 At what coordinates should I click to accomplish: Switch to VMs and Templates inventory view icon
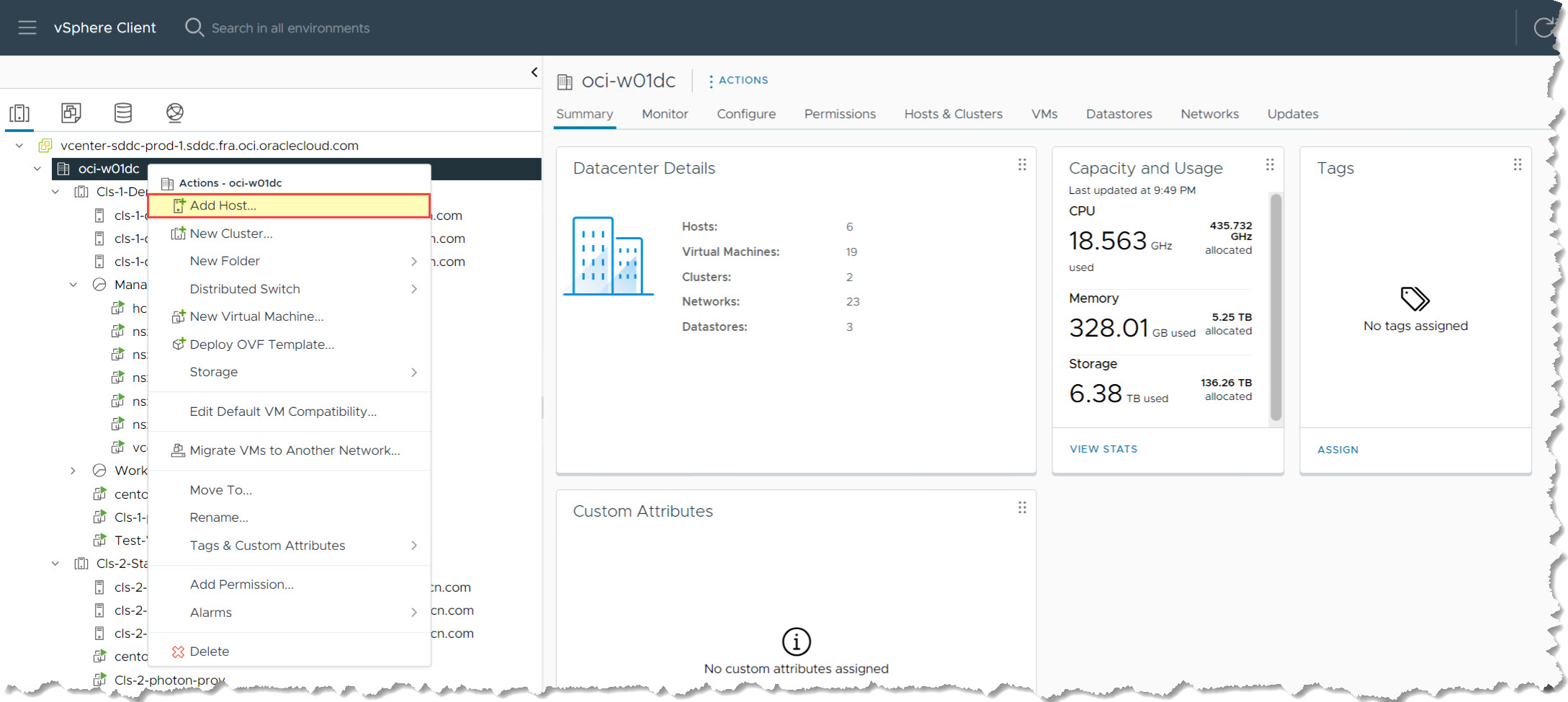point(71,112)
